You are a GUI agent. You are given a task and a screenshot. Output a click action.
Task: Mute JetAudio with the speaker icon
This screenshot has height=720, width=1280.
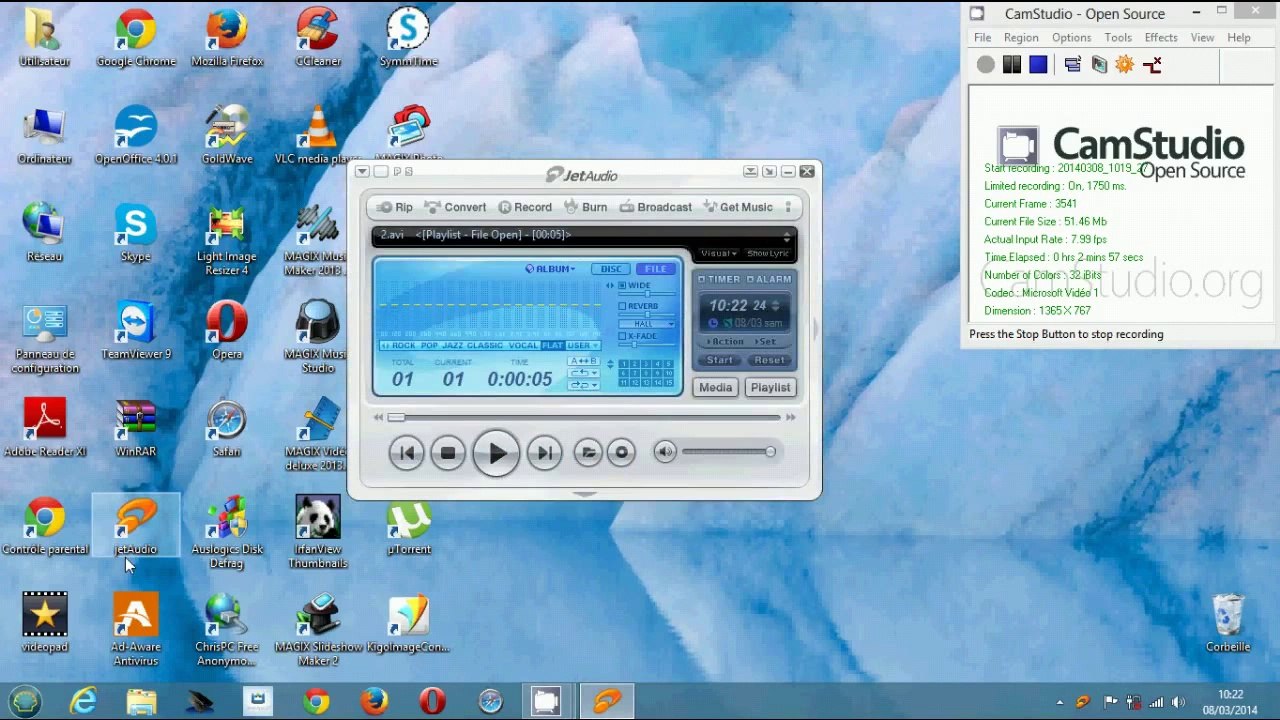665,452
